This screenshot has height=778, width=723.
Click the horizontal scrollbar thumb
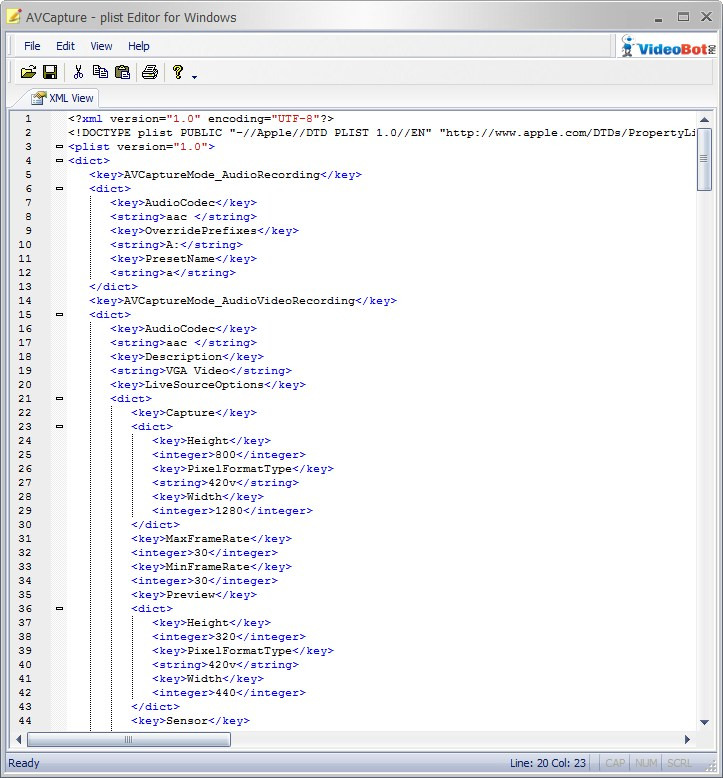(129, 739)
